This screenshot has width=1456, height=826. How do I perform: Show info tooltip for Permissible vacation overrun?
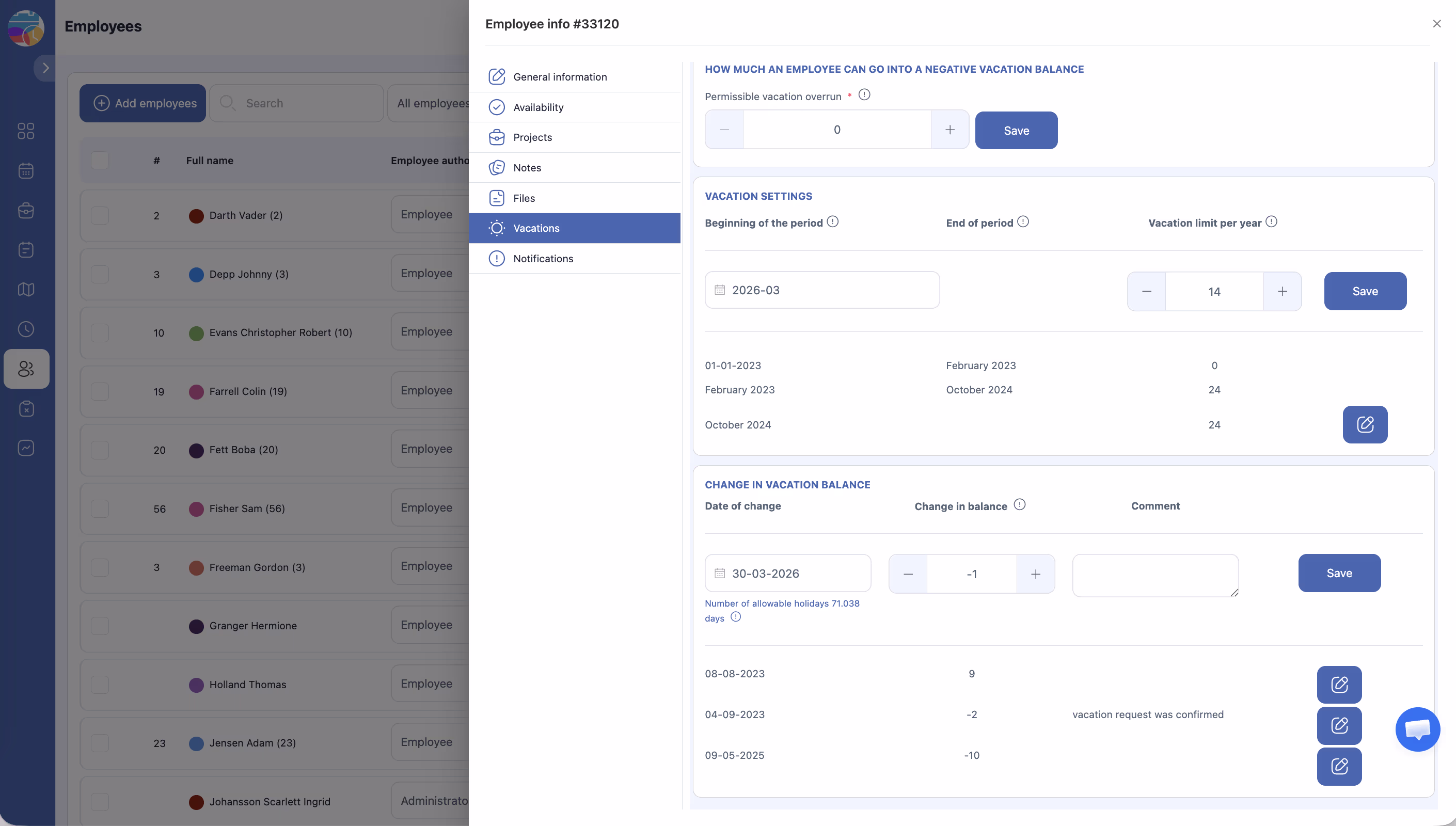864,95
